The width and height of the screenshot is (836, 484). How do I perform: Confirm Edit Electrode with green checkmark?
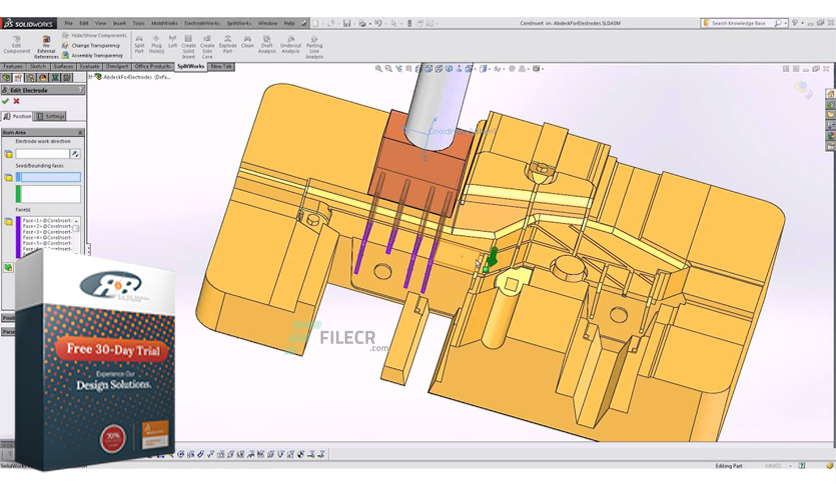(x=5, y=101)
